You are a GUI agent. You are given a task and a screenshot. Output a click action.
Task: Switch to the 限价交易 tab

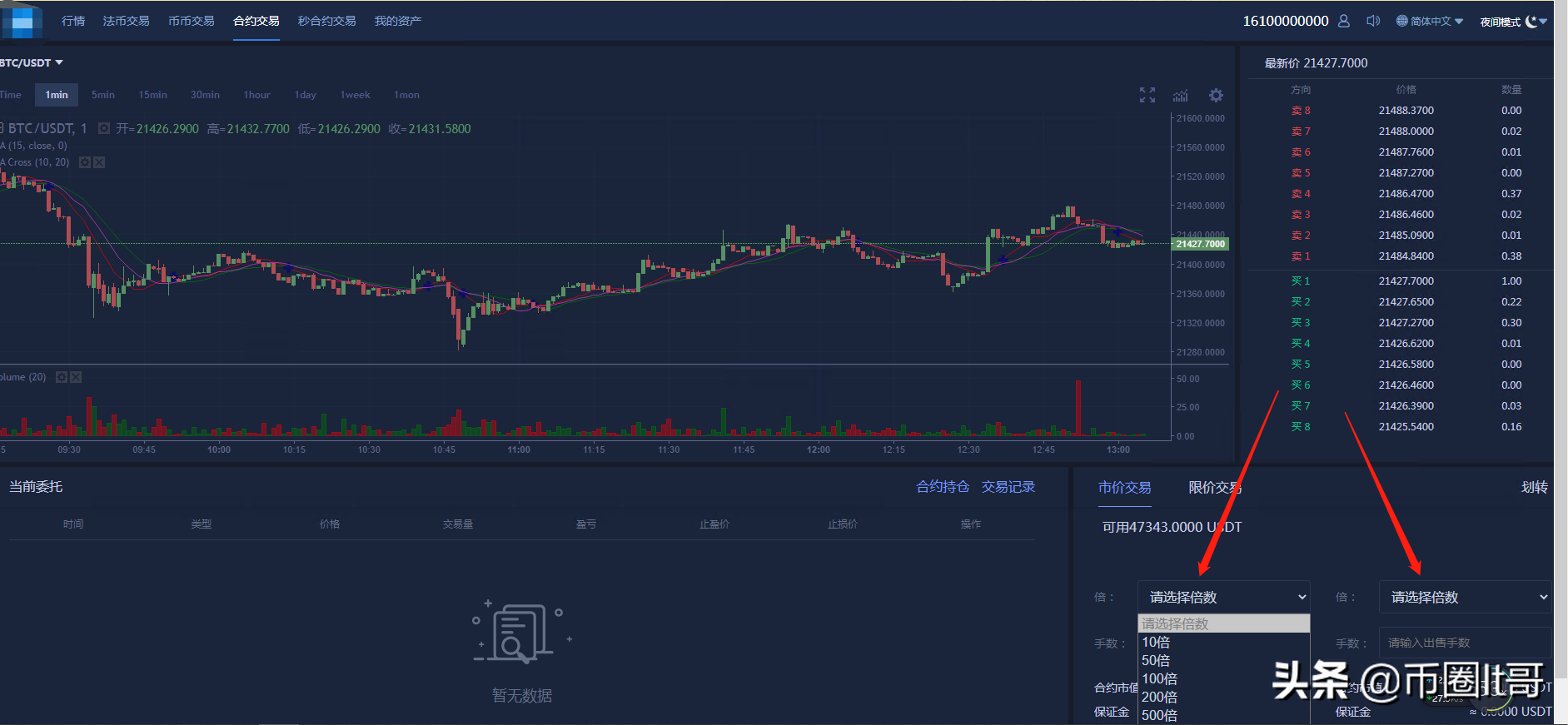[1215, 488]
